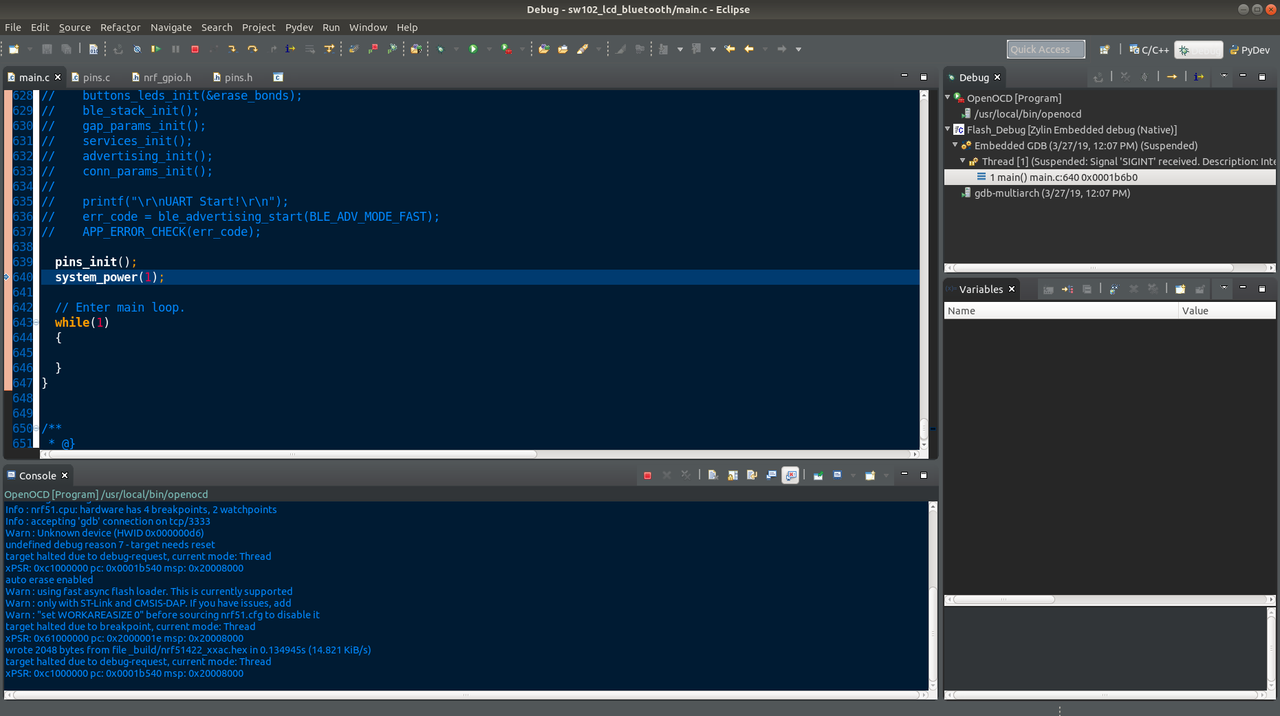Viewport: 1280px width, 716px height.
Task: Open the Window menu
Action: coord(368,27)
